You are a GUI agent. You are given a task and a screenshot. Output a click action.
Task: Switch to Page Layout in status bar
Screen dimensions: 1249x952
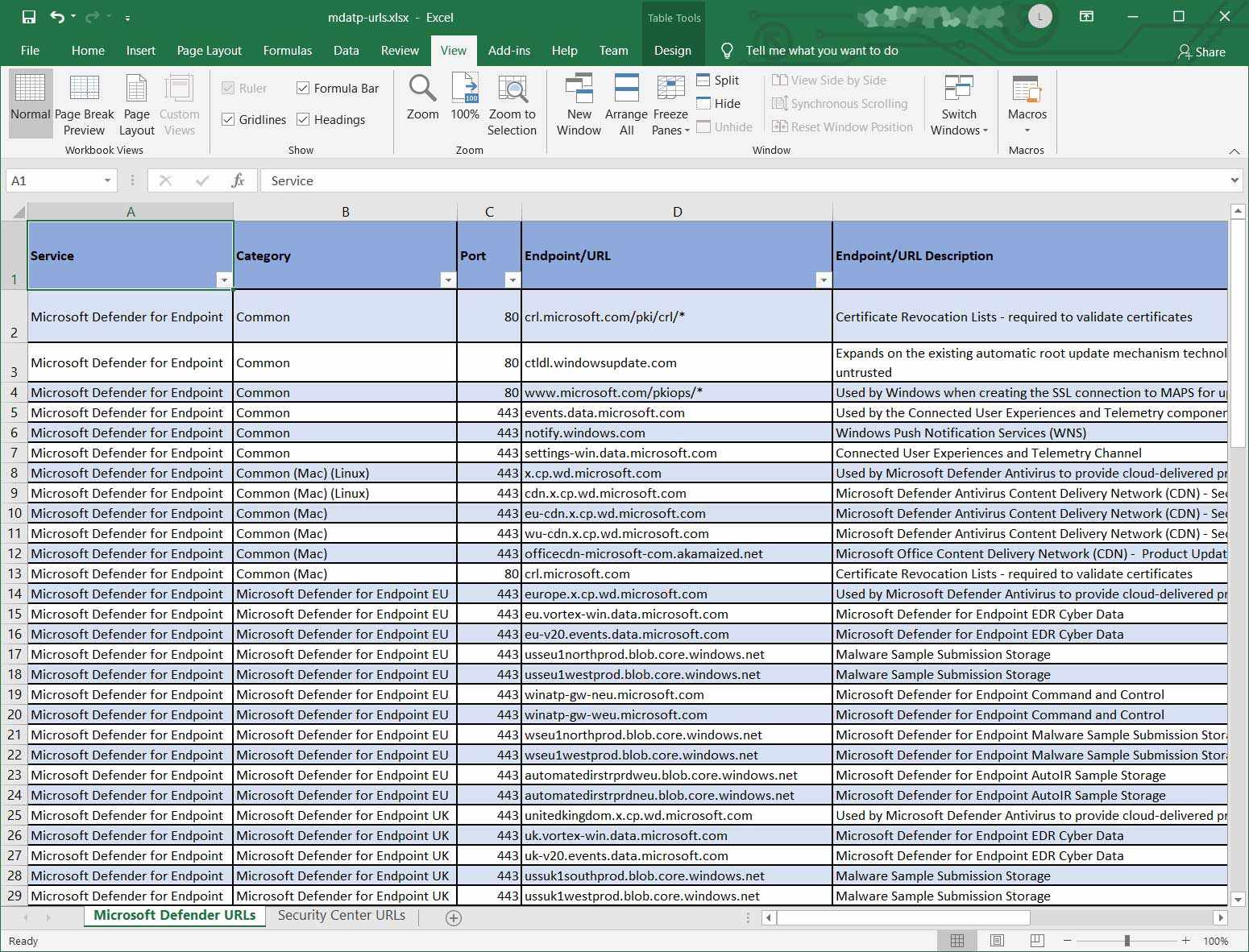997,941
